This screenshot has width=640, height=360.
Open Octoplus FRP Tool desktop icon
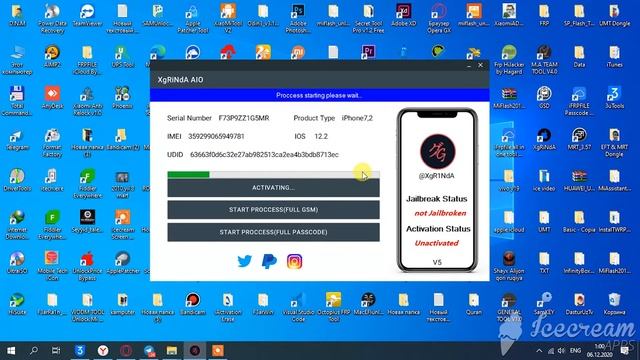coord(333,307)
